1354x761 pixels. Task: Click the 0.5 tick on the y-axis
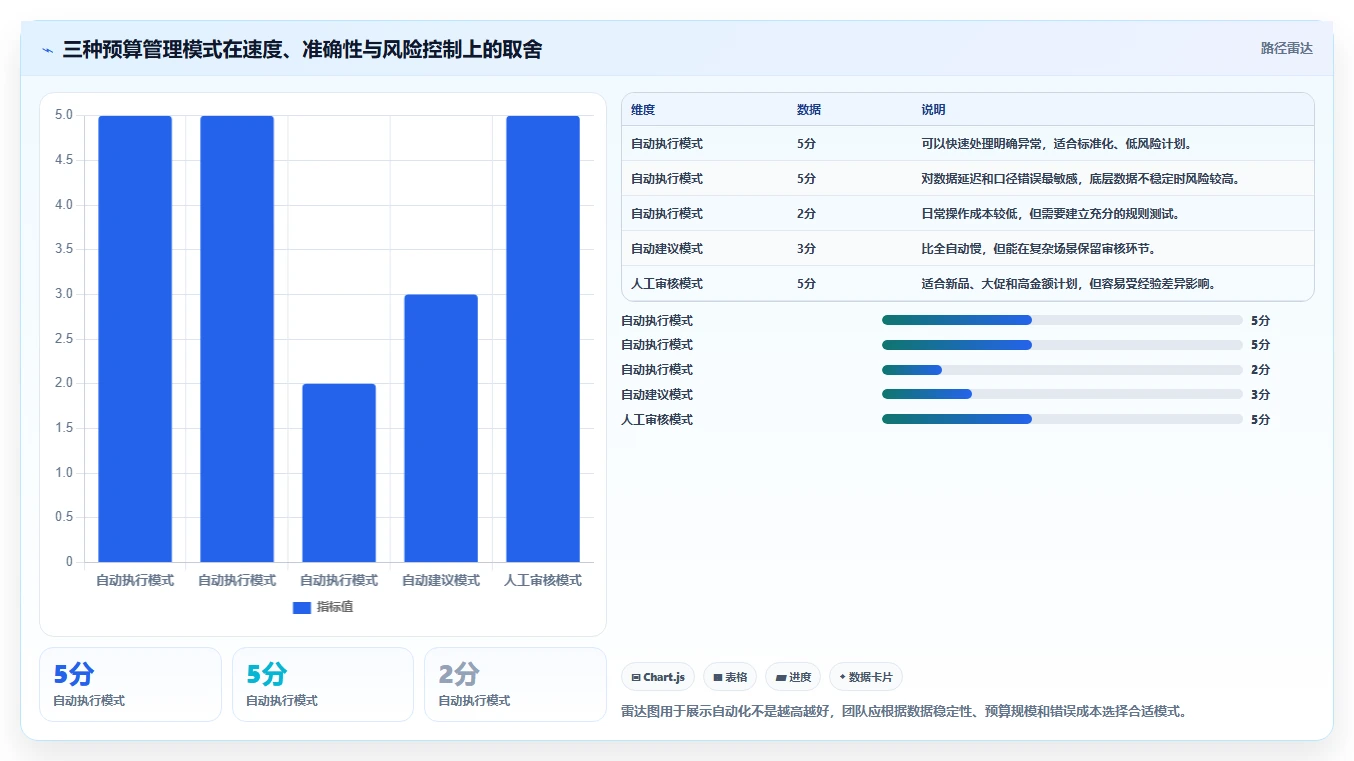[64, 517]
